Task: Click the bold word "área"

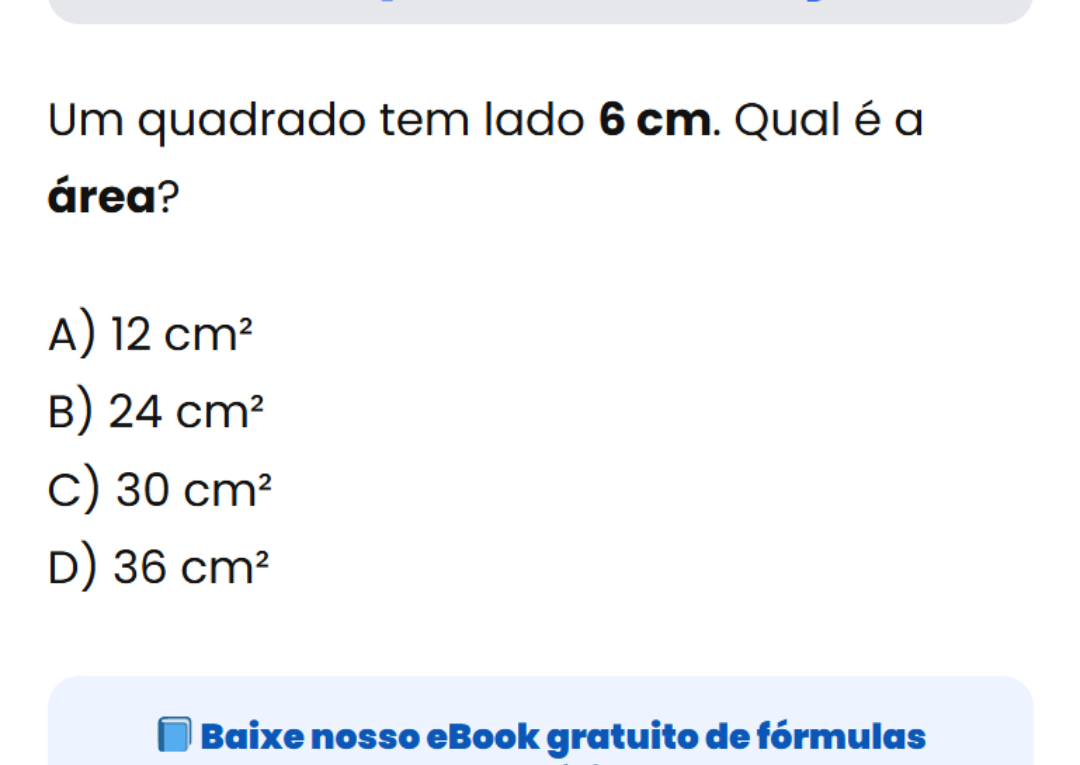Action: 102,197
